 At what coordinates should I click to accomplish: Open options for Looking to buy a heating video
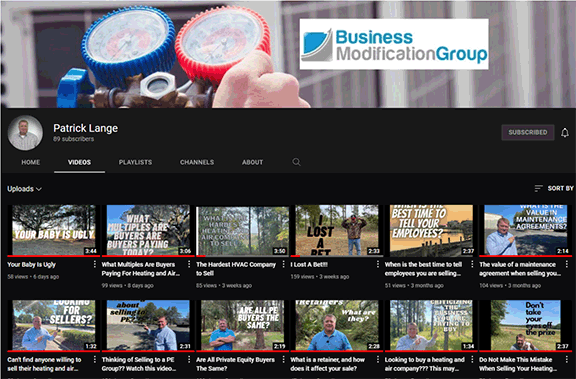(472, 359)
